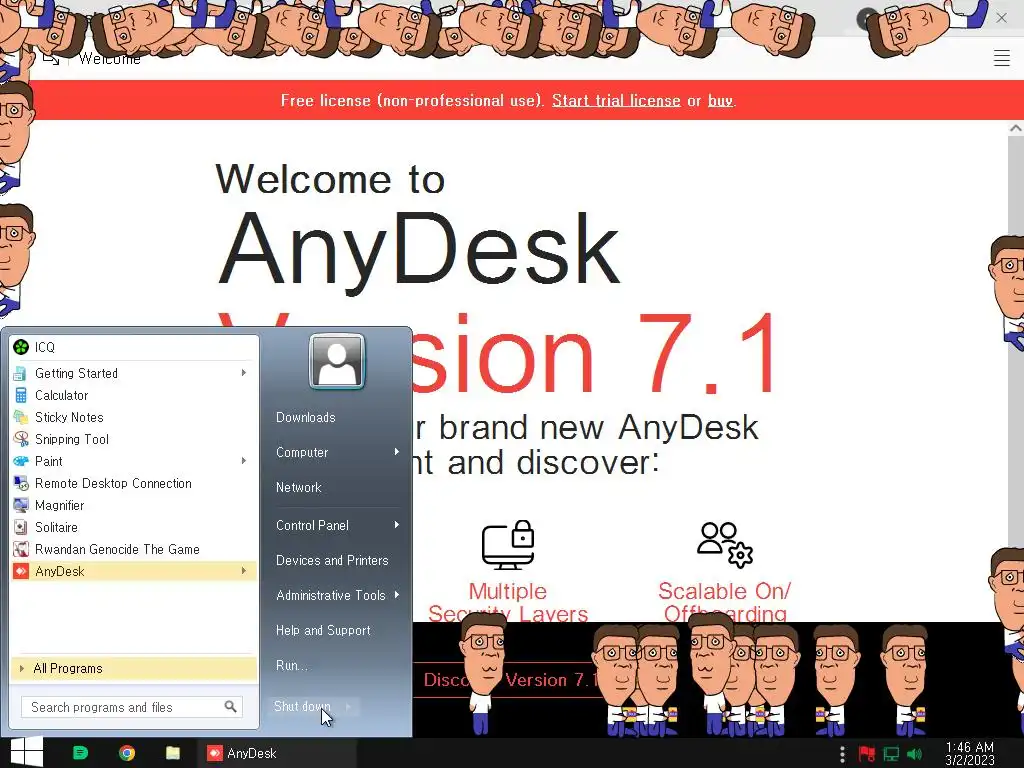Image resolution: width=1024 pixels, height=768 pixels.
Task: Expand the Paint jump list arrow
Action: pos(244,461)
